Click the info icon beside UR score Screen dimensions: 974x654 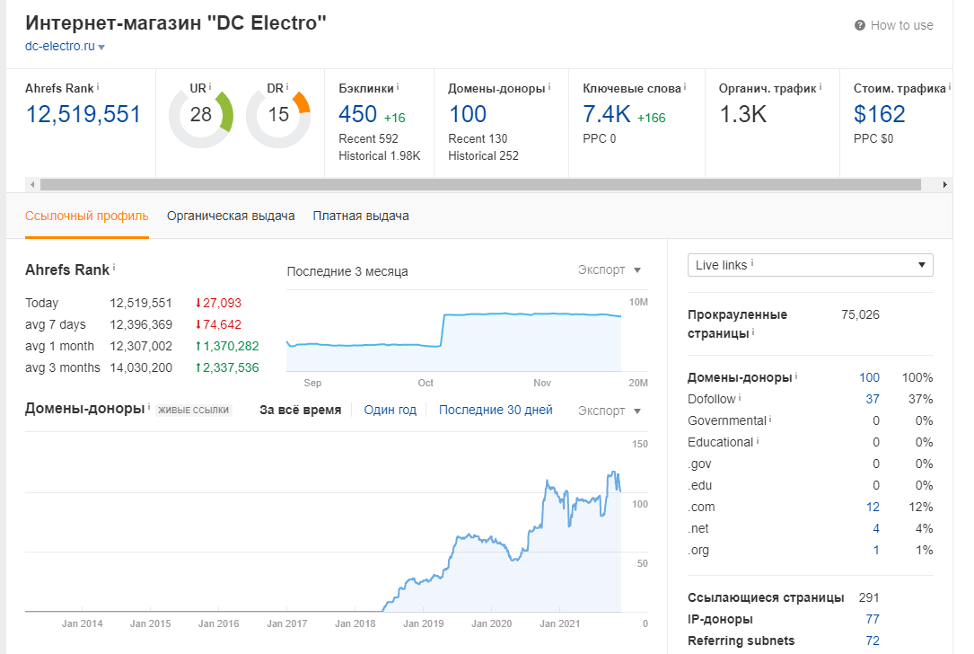coord(211,88)
